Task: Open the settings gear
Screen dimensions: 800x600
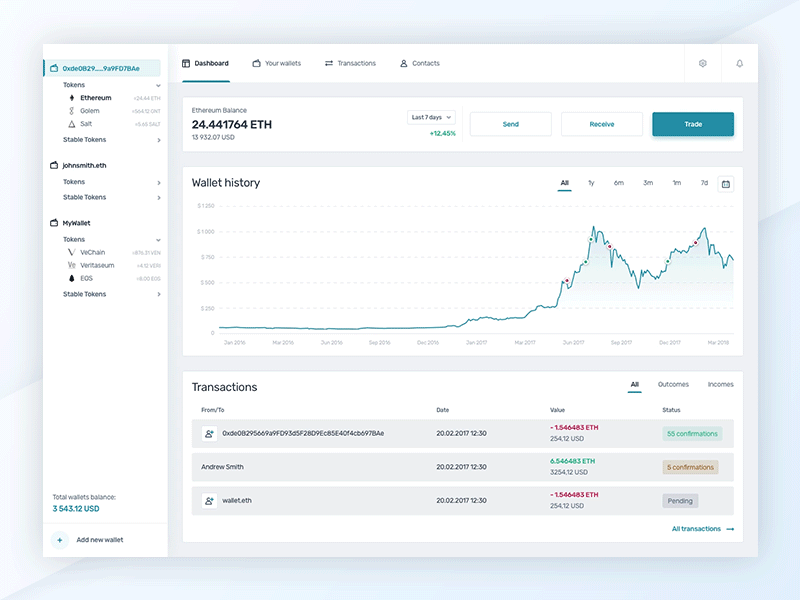Action: tap(702, 63)
